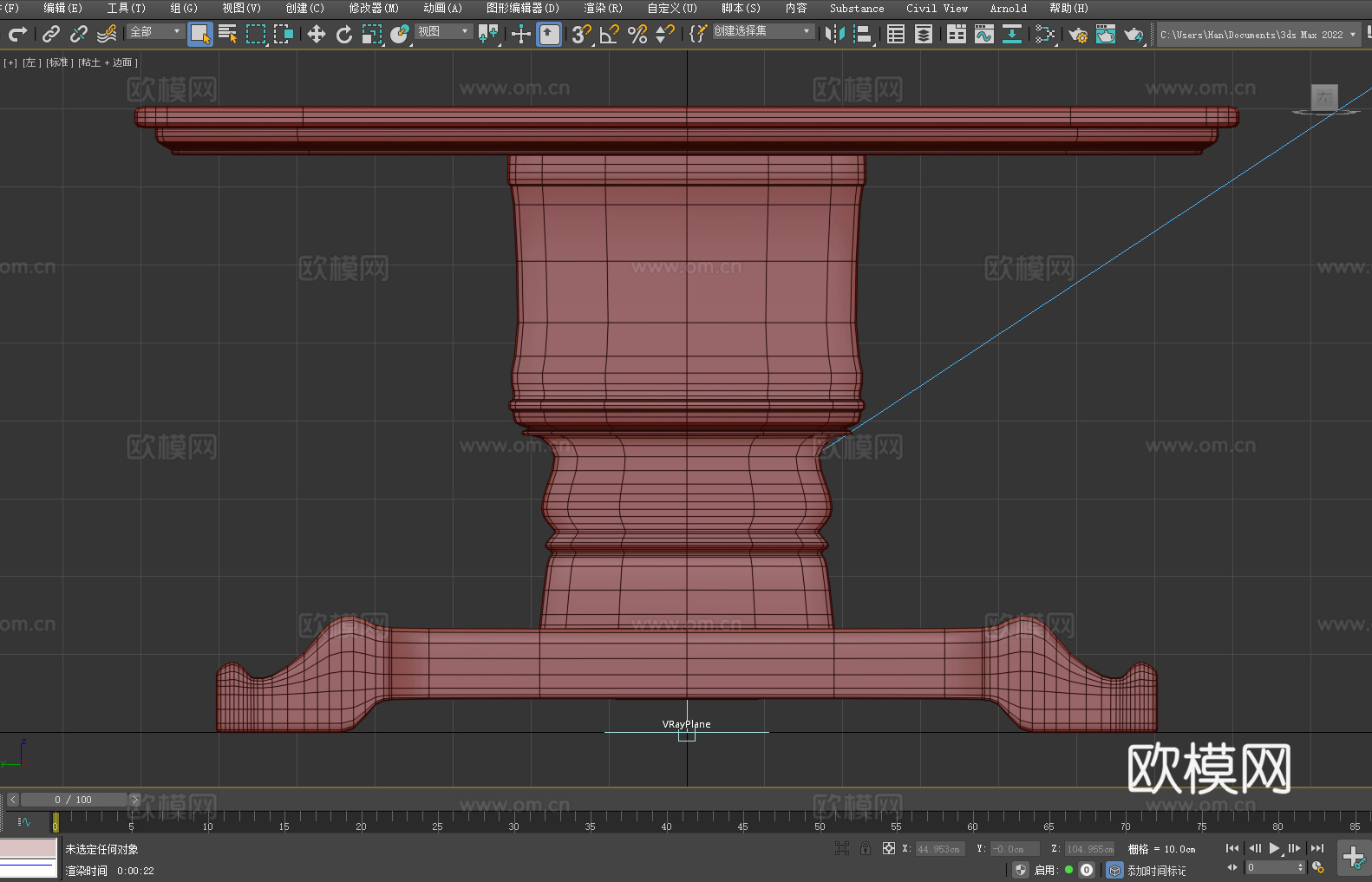Screen dimensions: 1372x882
Task: Click the large Set Key plus button
Action: [1354, 858]
